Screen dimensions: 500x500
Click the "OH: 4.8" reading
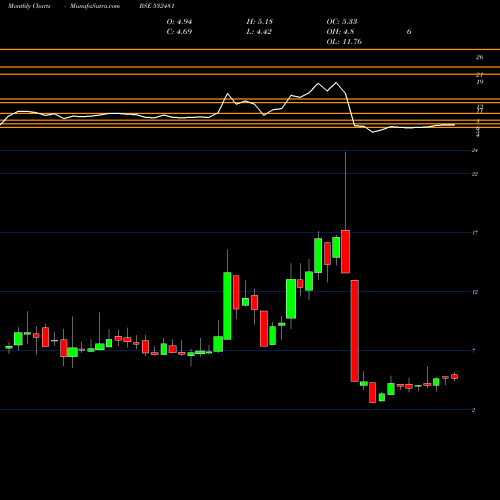click(x=340, y=32)
